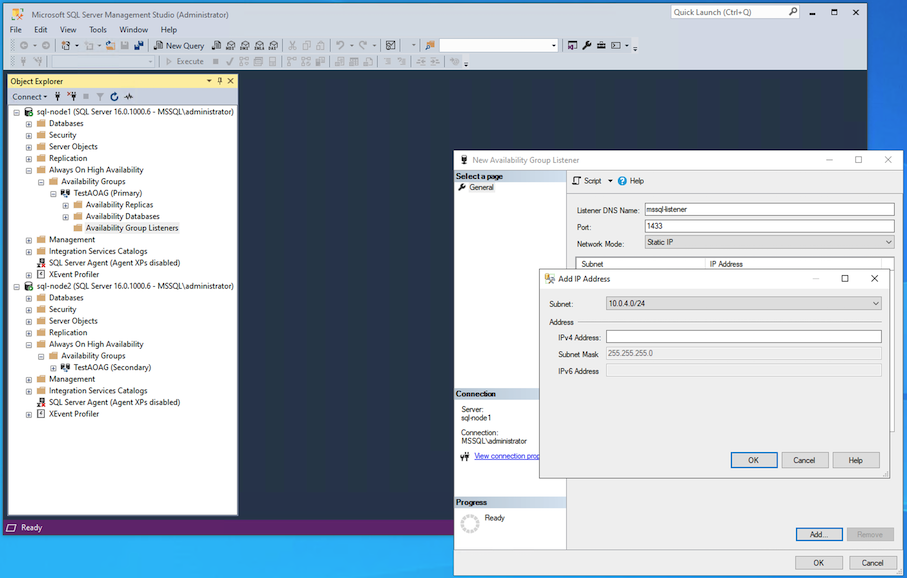The width and height of the screenshot is (907, 578).
Task: Open the Toolbox icon in main toolbar
Action: coord(601,46)
